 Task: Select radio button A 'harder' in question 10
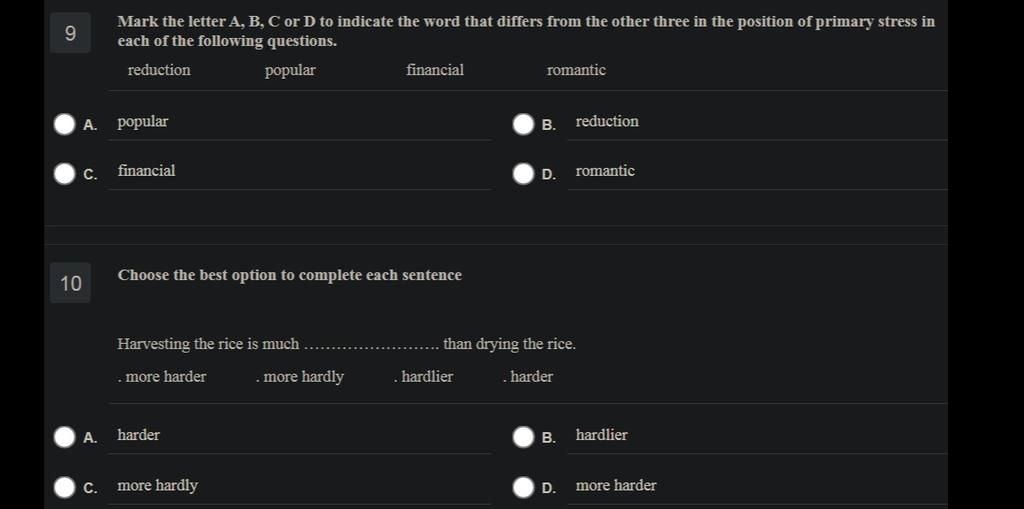pos(65,437)
